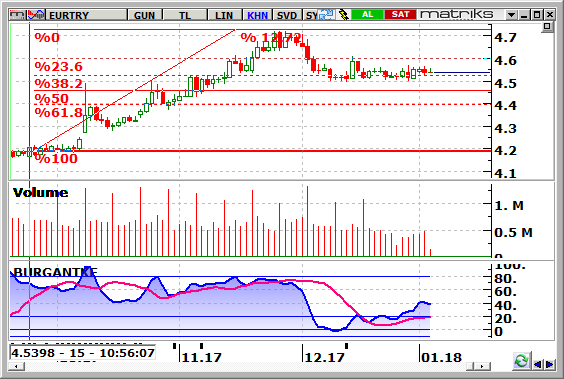Toggle the LIN scale button
Viewport: 564px width, 379px height.
[x=224, y=15]
